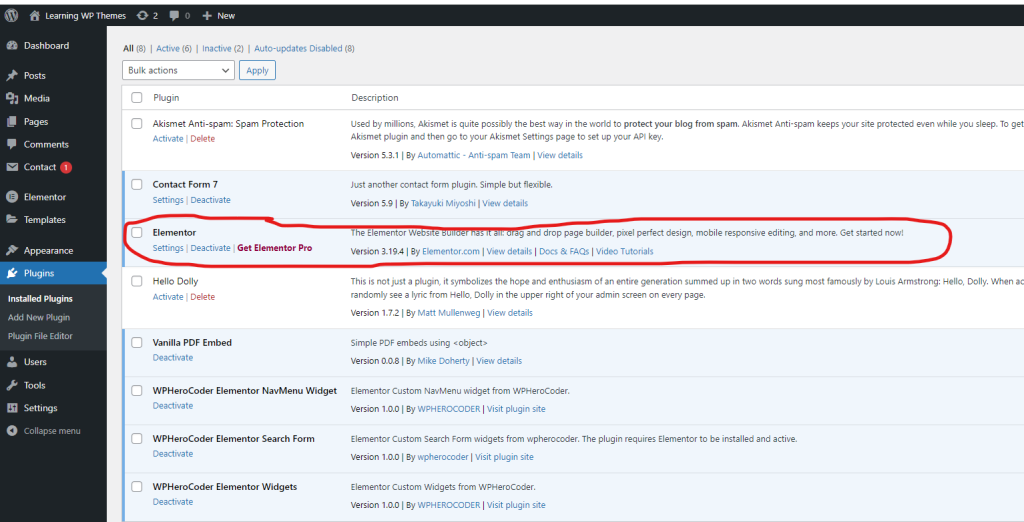The height and width of the screenshot is (522, 1024).
Task: Open Elementor plugin Settings link
Action: 168,248
